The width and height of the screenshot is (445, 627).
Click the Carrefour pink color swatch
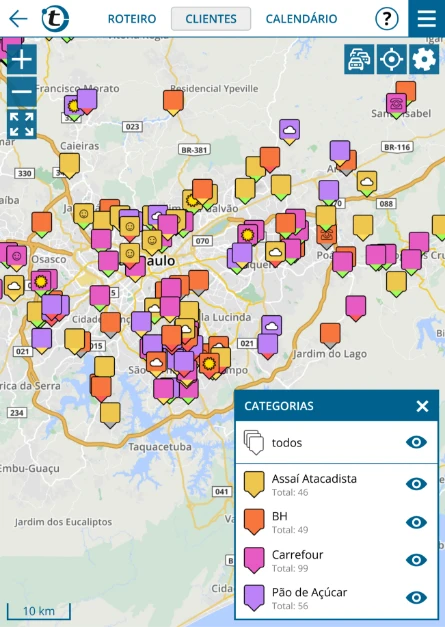(254, 560)
